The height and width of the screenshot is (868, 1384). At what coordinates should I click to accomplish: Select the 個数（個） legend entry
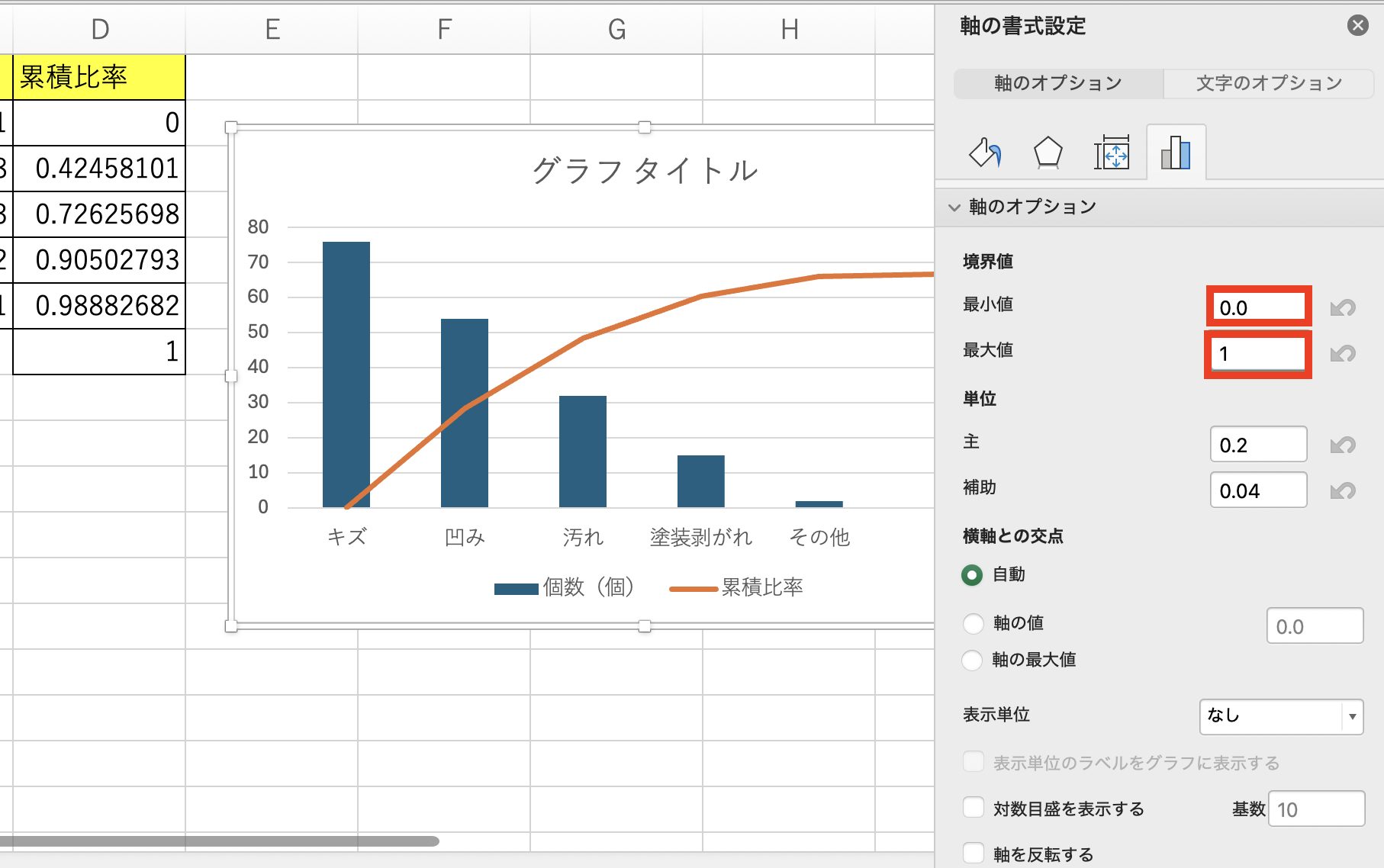565,587
